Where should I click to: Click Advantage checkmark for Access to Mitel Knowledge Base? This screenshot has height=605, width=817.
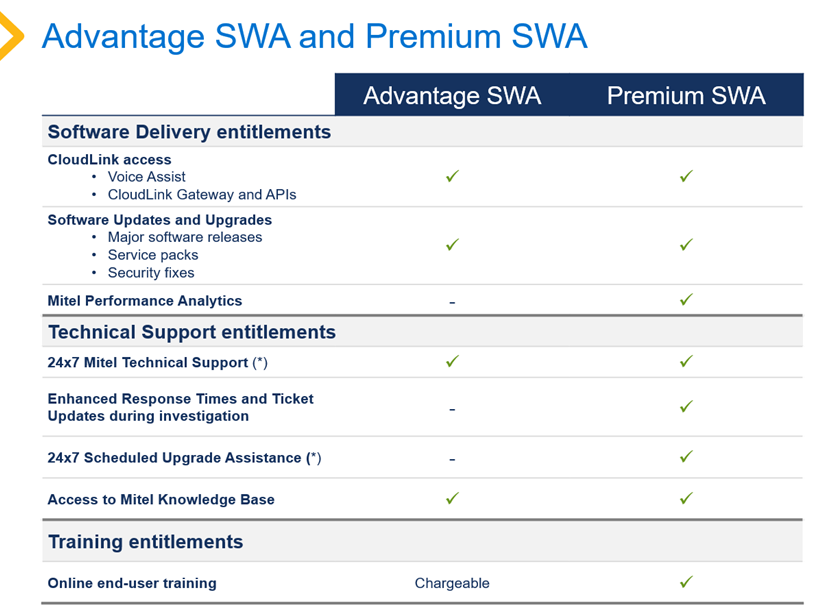pyautogui.click(x=452, y=498)
